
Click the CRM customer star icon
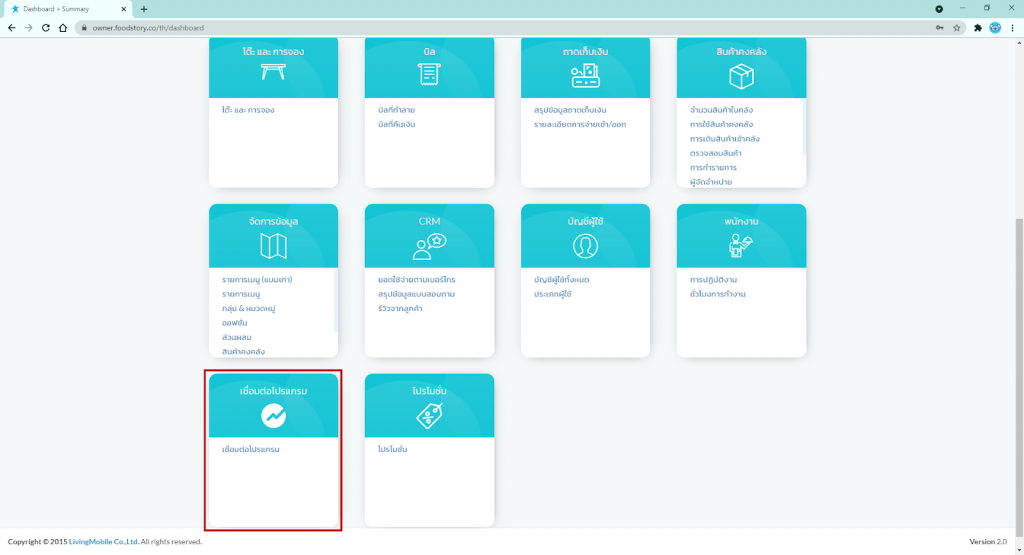pos(429,246)
